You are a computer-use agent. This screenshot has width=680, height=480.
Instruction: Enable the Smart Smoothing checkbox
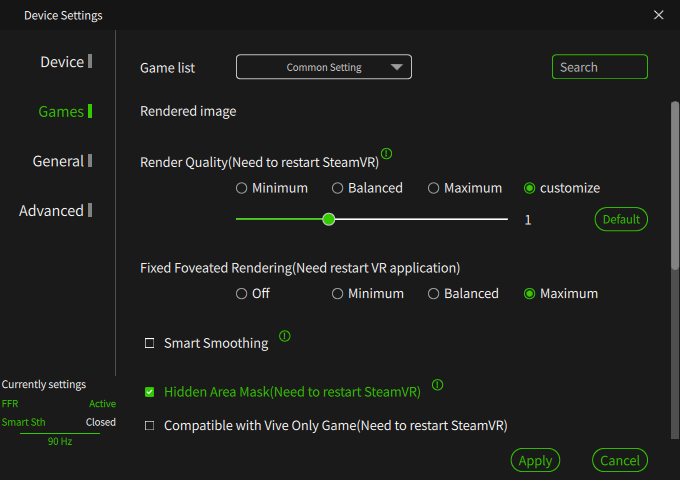tap(150, 343)
